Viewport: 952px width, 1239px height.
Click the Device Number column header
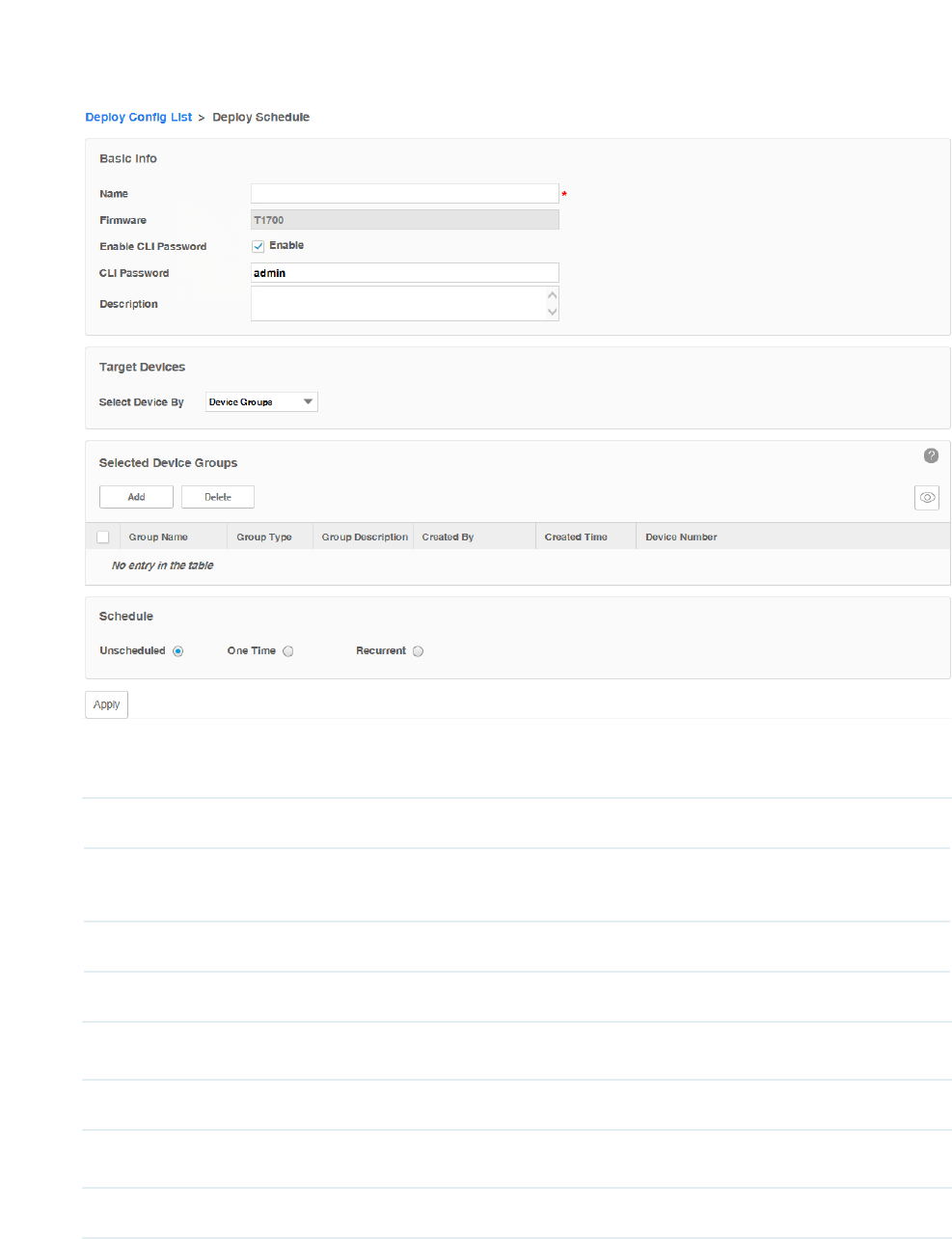point(681,537)
